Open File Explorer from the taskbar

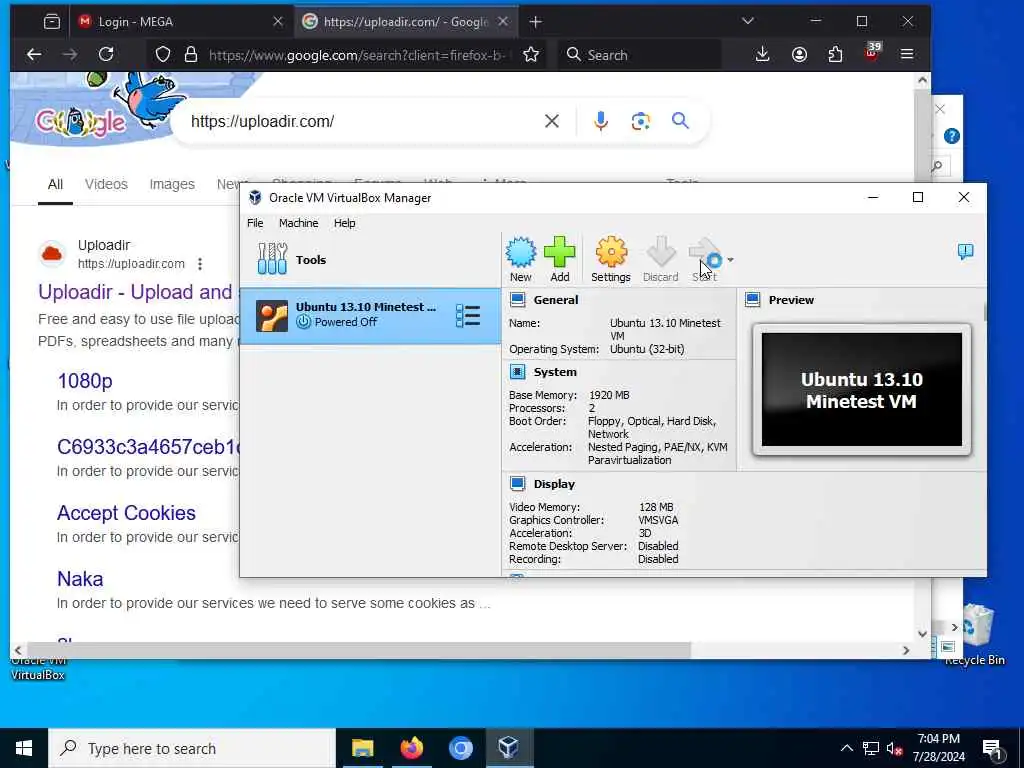click(x=362, y=748)
